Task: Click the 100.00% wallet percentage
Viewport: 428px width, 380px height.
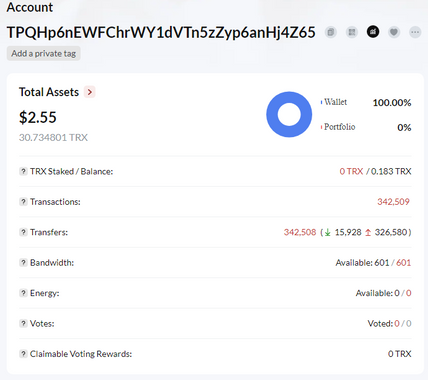Action: (392, 103)
